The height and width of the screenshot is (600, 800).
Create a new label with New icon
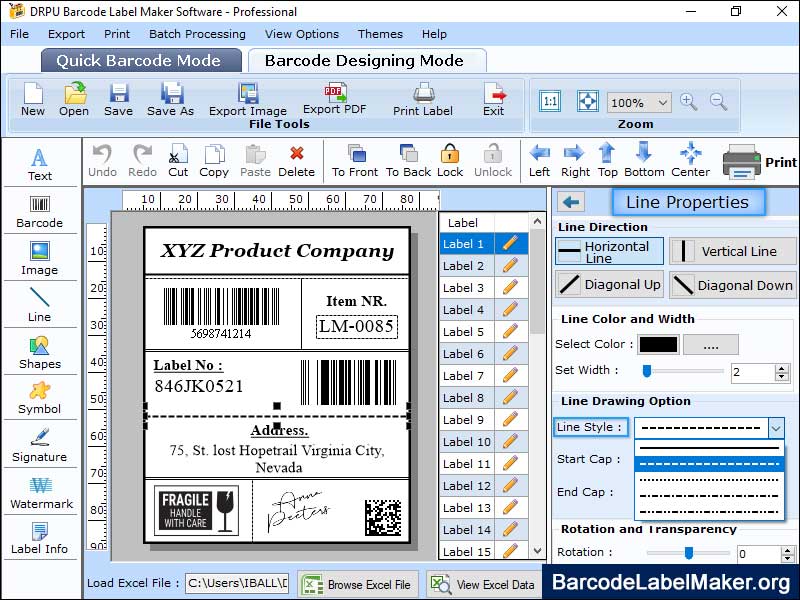pyautogui.click(x=33, y=99)
